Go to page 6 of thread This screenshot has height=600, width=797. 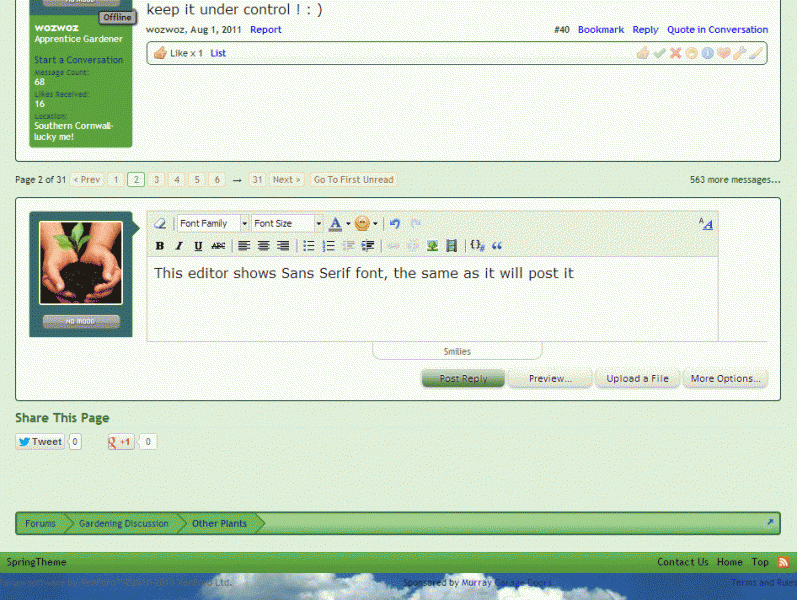217,179
